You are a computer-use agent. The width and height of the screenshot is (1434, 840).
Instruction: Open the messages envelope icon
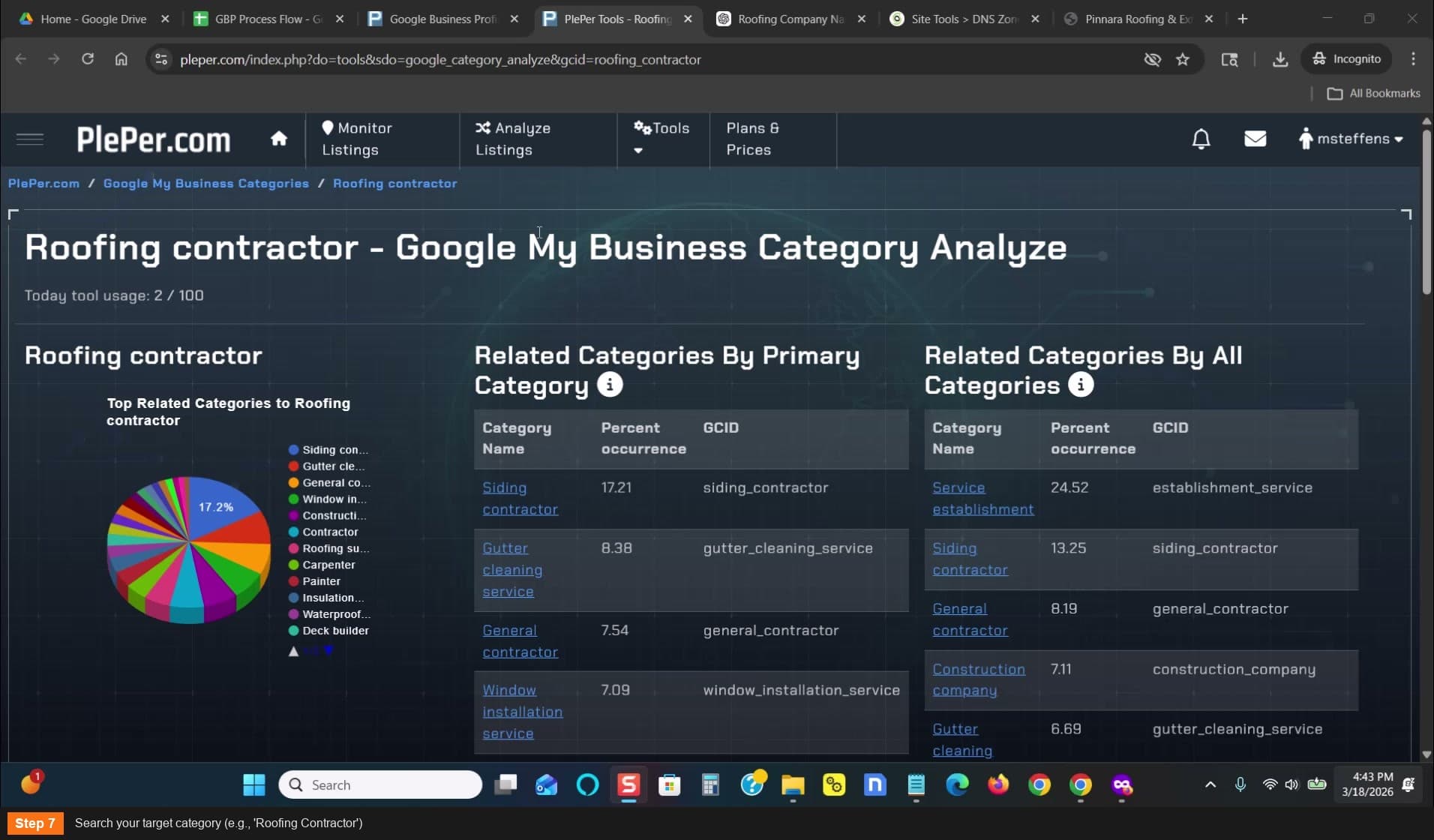[1255, 139]
